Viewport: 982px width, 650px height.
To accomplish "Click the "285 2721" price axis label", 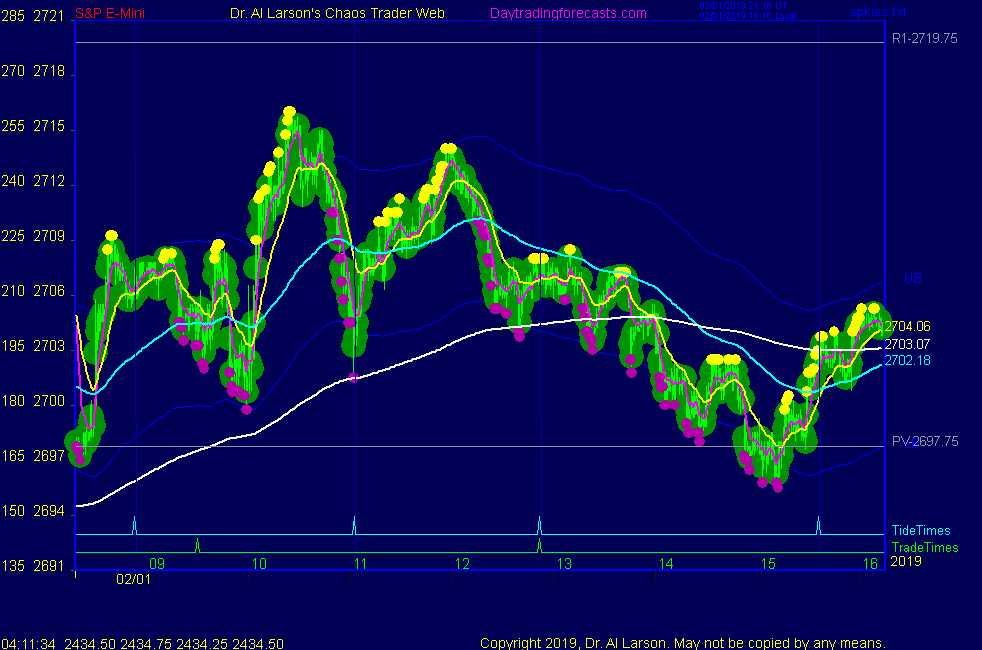I will pos(33,16).
